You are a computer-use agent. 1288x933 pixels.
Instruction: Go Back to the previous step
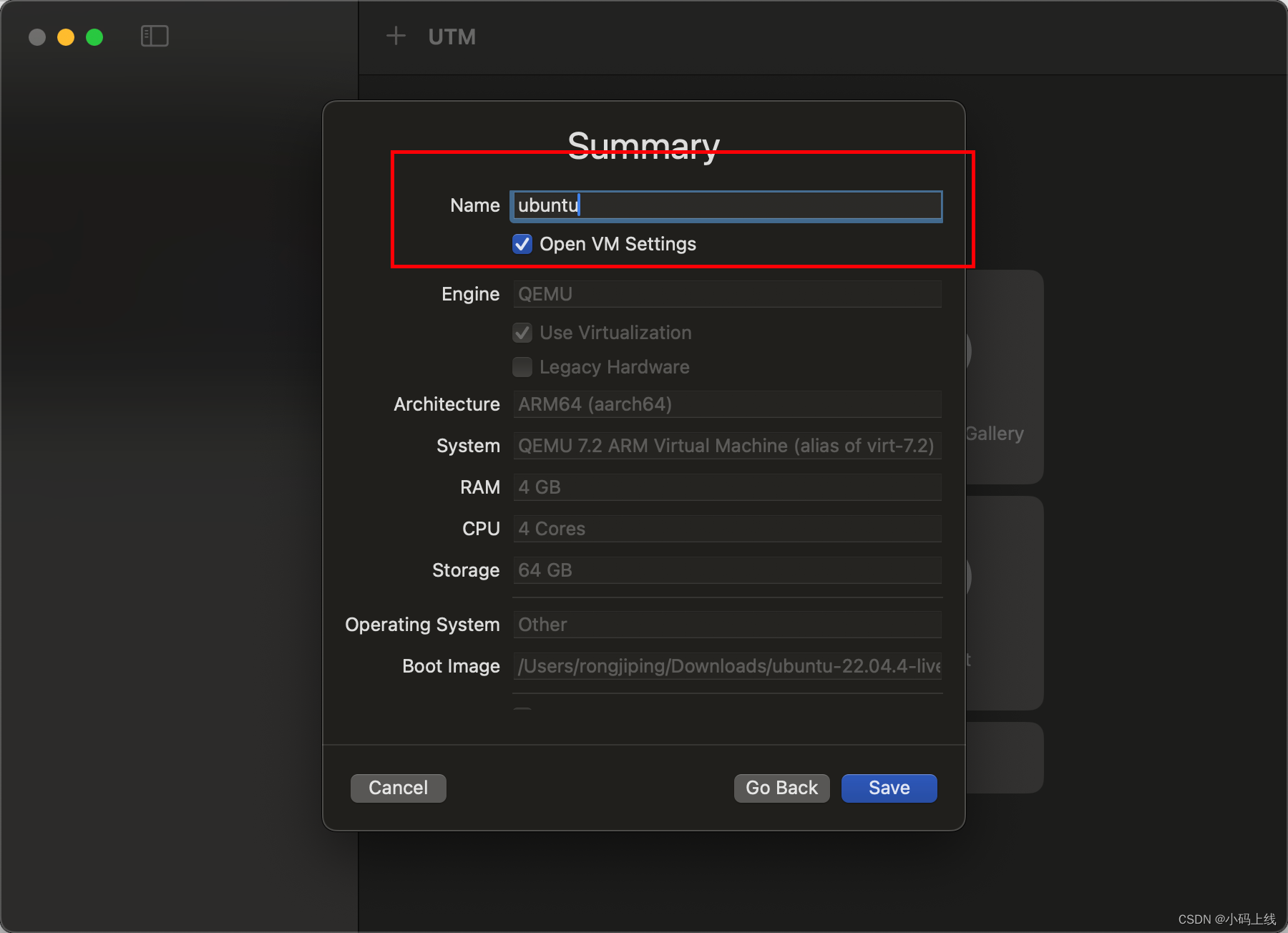click(781, 788)
